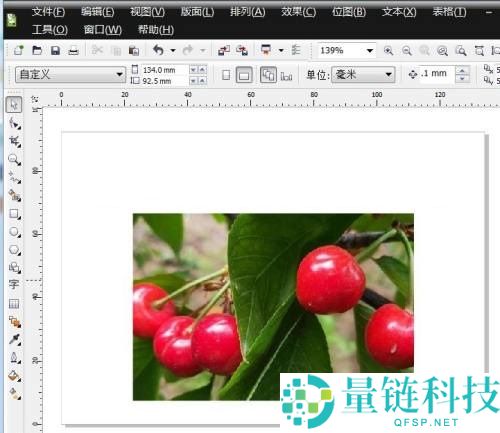Image resolution: width=500 pixels, height=433 pixels.
Task: Click the Export icon
Action: pyautogui.click(x=242, y=50)
